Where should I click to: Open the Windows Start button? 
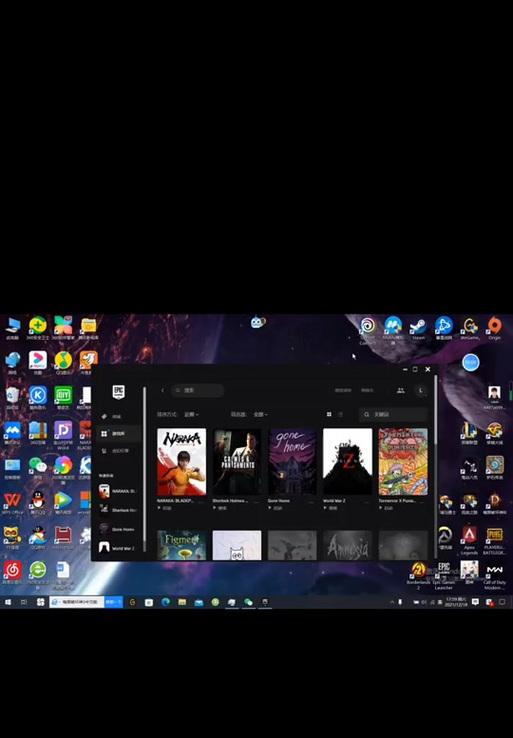pos(8,602)
